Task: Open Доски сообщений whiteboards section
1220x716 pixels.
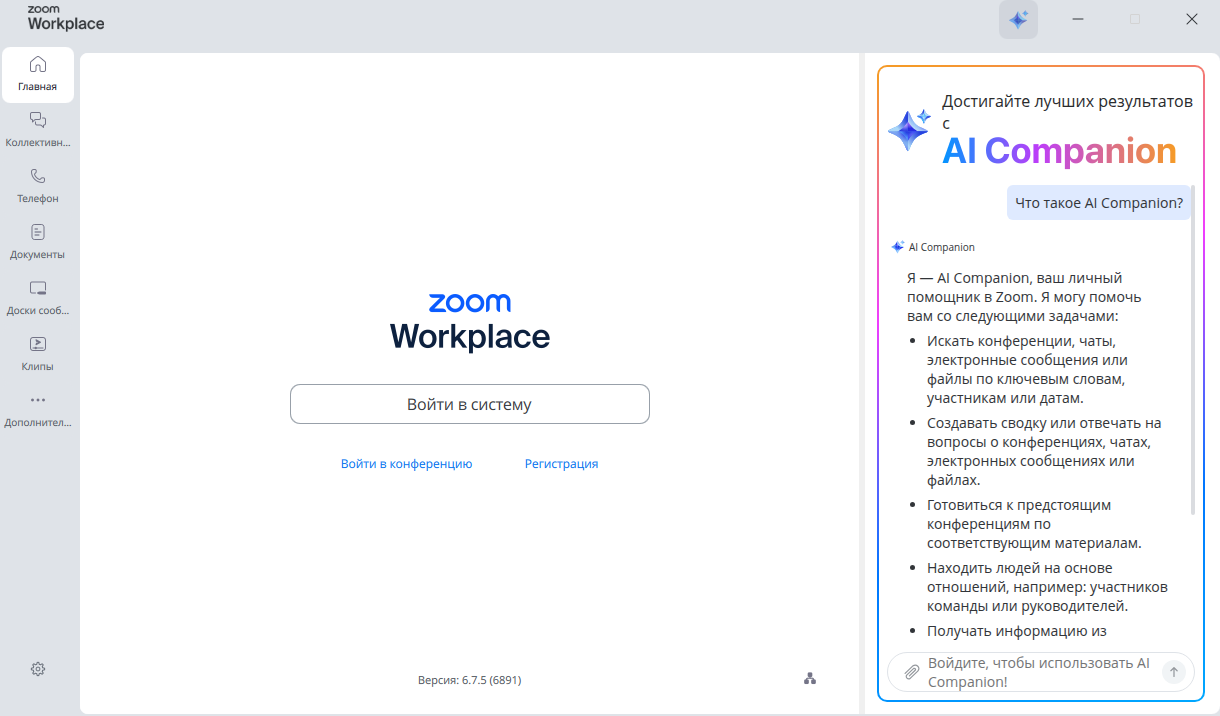Action: [37, 298]
